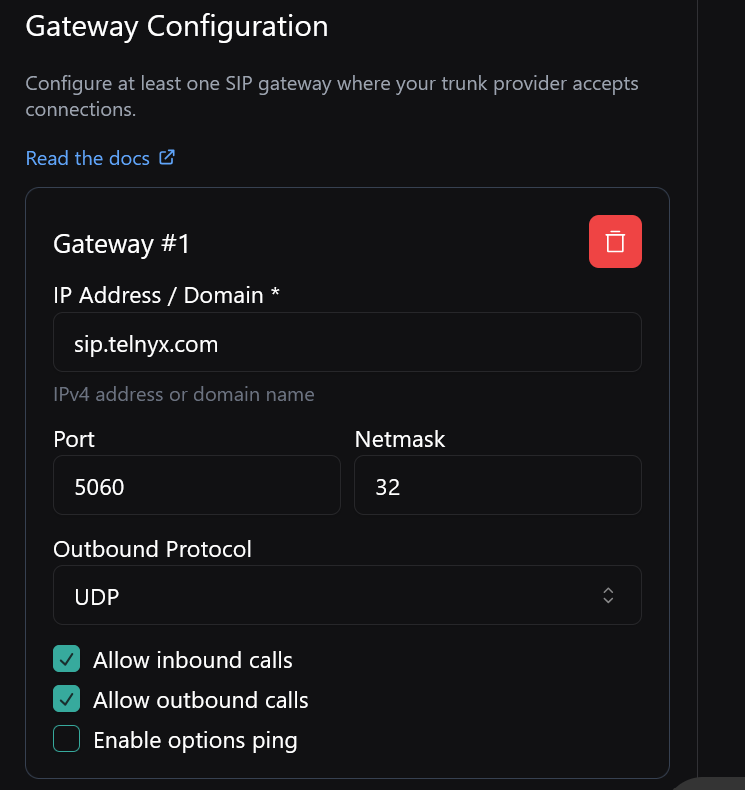Open the Outbound Protocol dropdown showing UDP
This screenshot has width=745, height=790.
346,596
